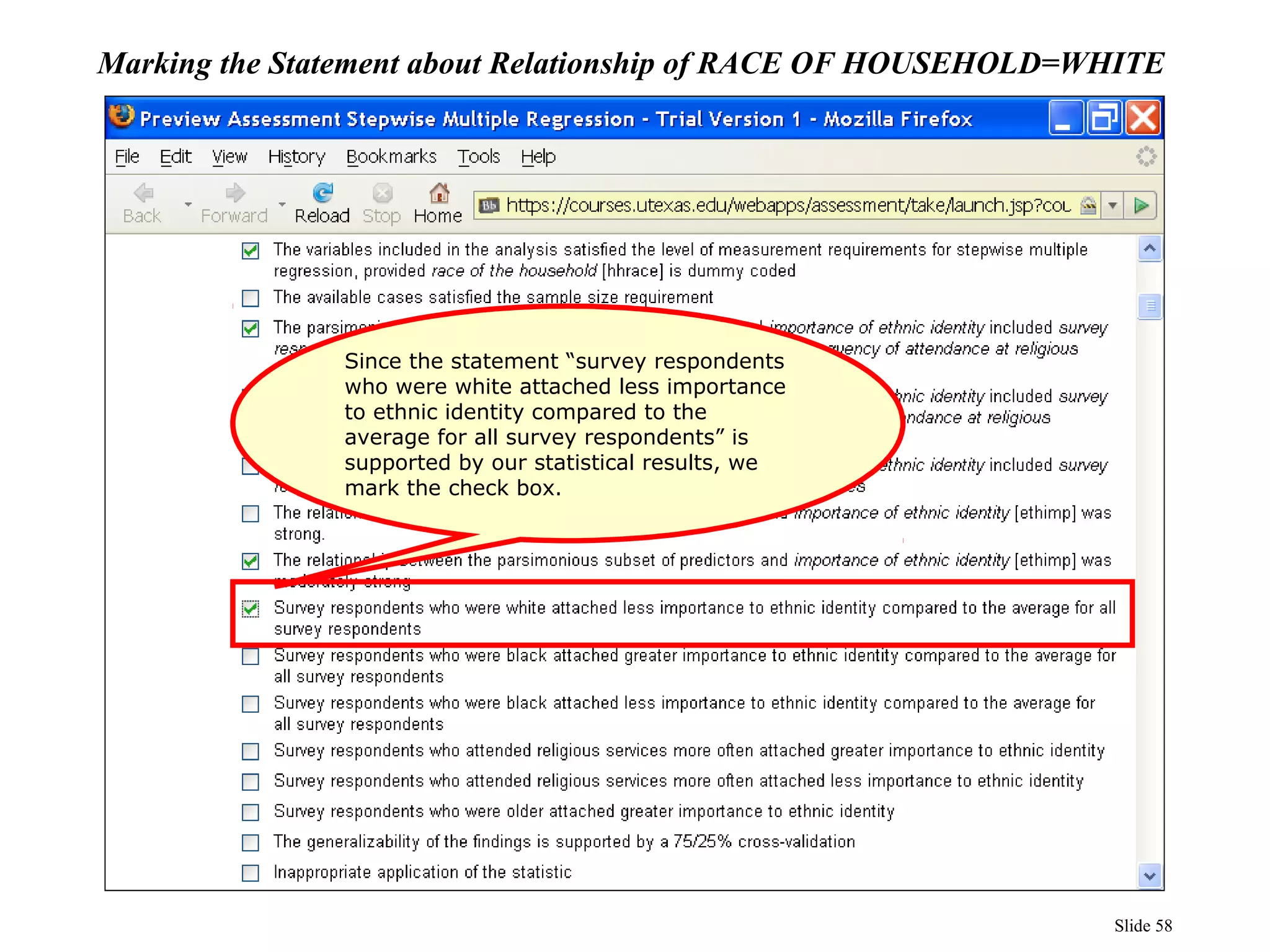Open the History menu
Image resolution: width=1270 pixels, height=952 pixels.
click(x=296, y=157)
